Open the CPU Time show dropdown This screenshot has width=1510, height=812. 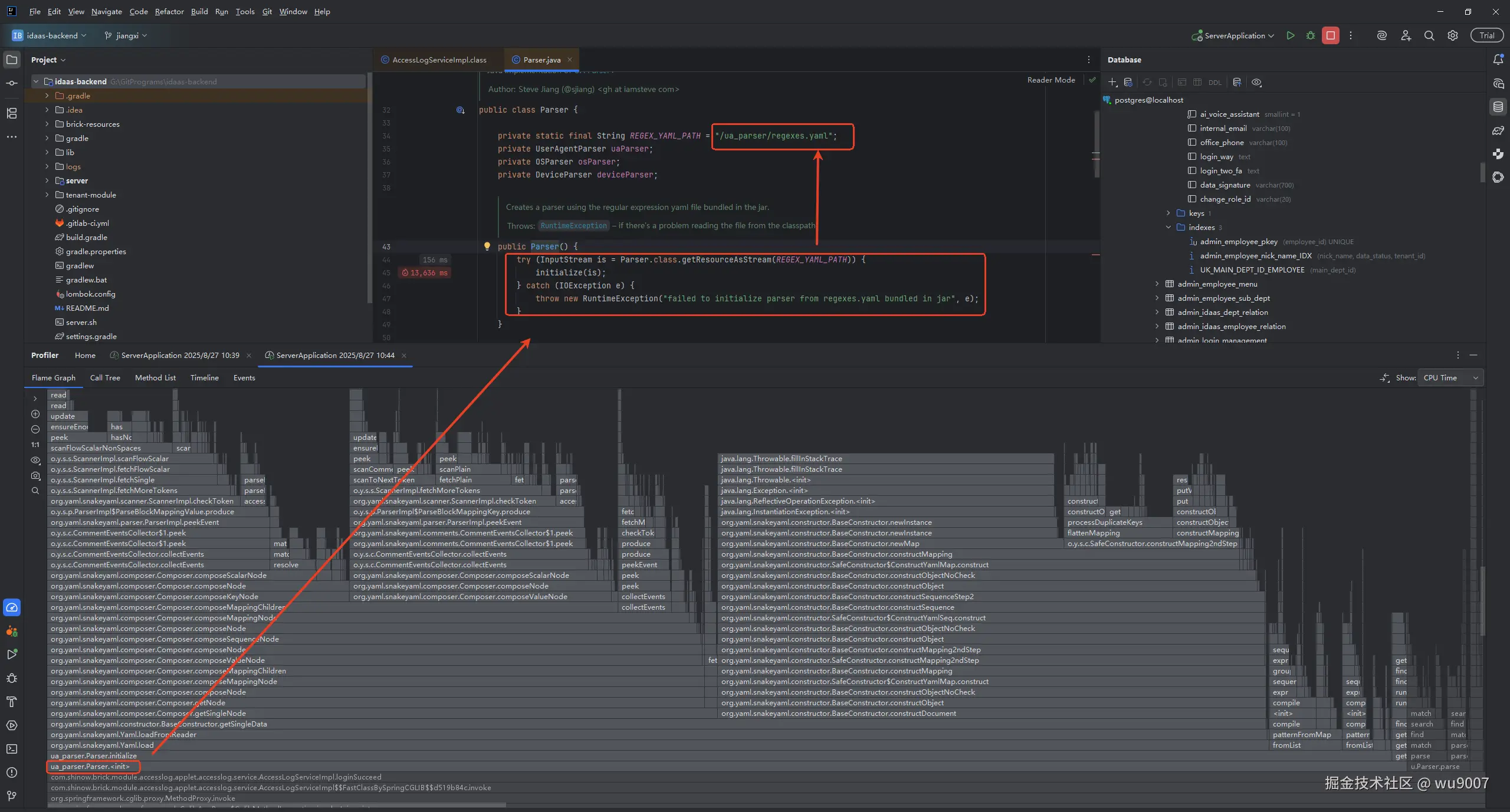[x=1450, y=378]
